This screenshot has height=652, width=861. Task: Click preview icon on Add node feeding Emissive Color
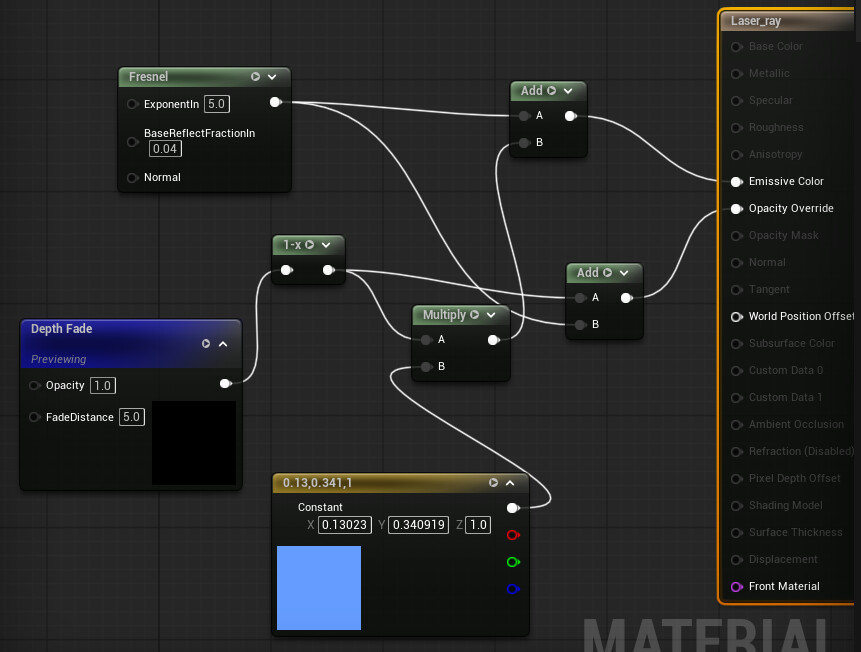551,90
